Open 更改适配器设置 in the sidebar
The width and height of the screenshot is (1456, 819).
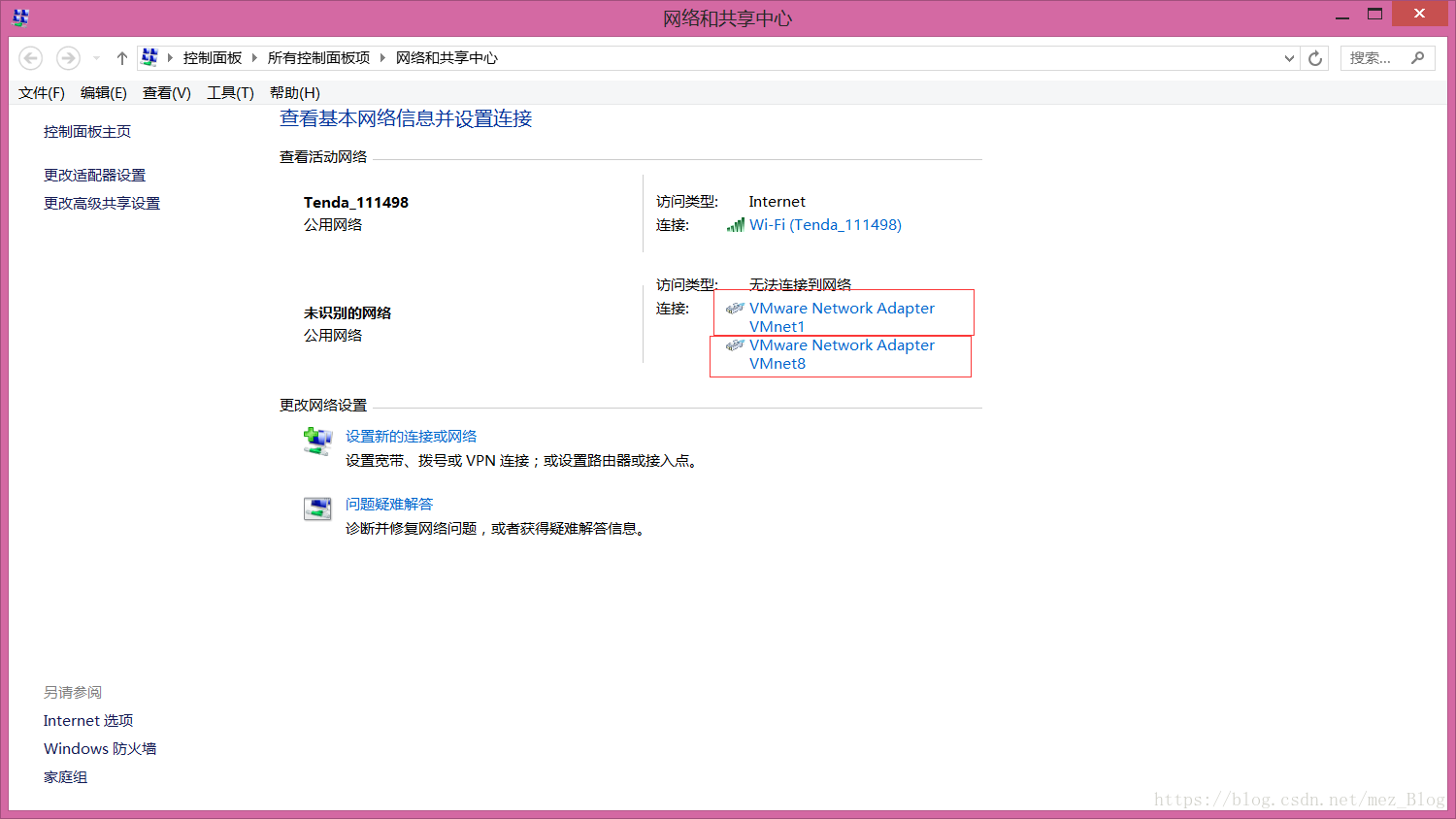pos(93,175)
